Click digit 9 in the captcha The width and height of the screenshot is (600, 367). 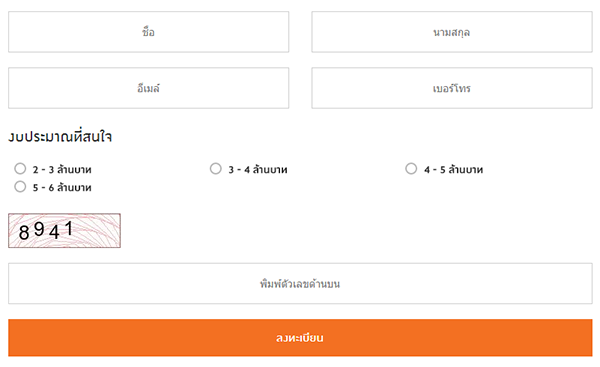coord(39,229)
